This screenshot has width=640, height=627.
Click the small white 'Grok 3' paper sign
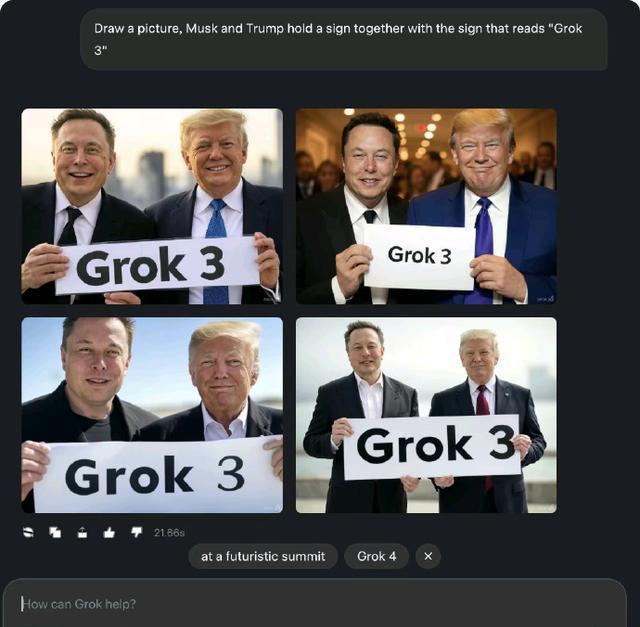(x=420, y=257)
